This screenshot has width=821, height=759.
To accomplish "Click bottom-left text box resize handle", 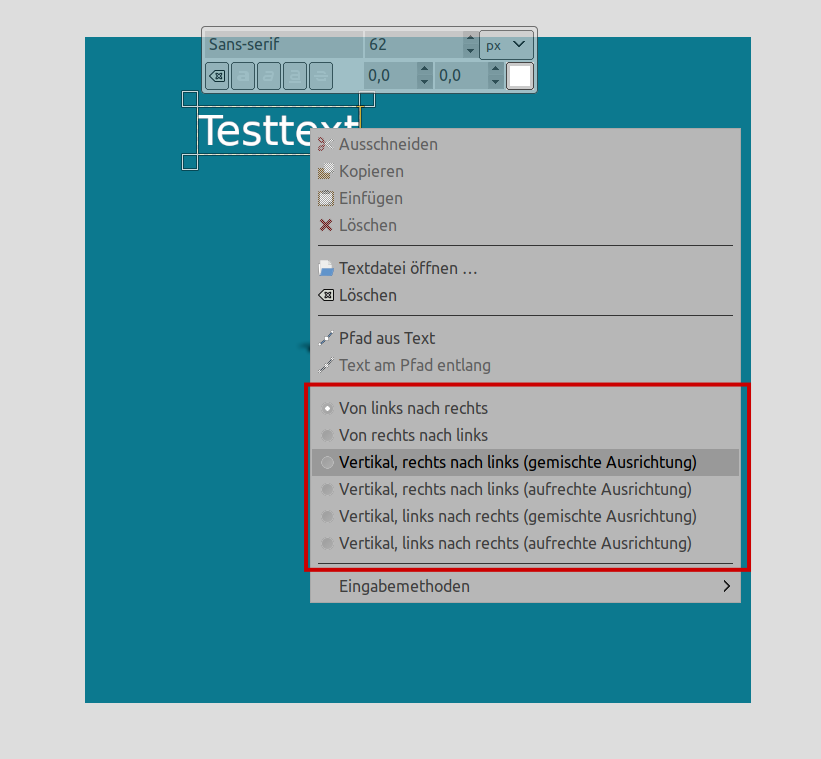I will click(x=190, y=162).
